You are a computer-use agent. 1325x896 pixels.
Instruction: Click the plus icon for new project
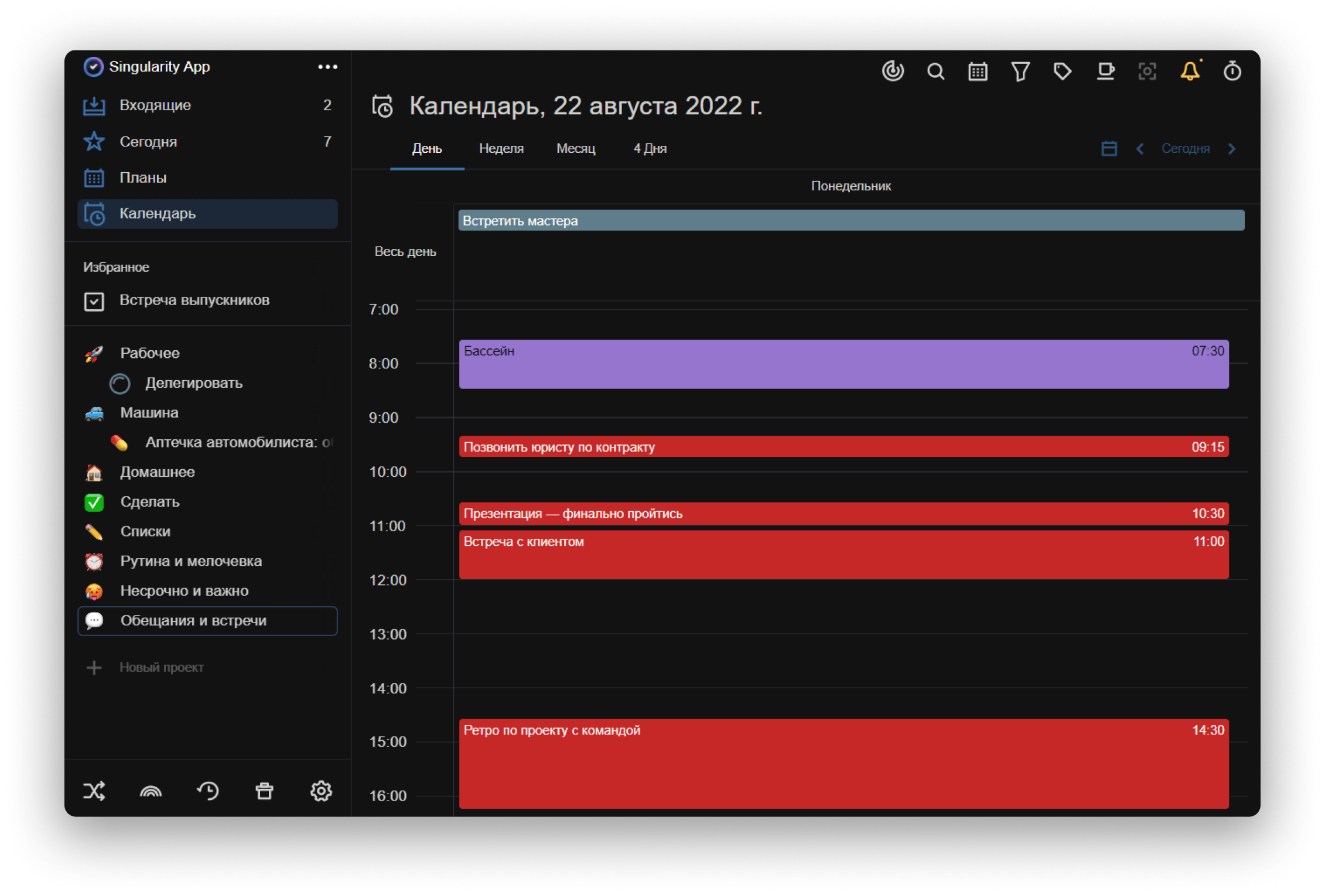point(94,668)
